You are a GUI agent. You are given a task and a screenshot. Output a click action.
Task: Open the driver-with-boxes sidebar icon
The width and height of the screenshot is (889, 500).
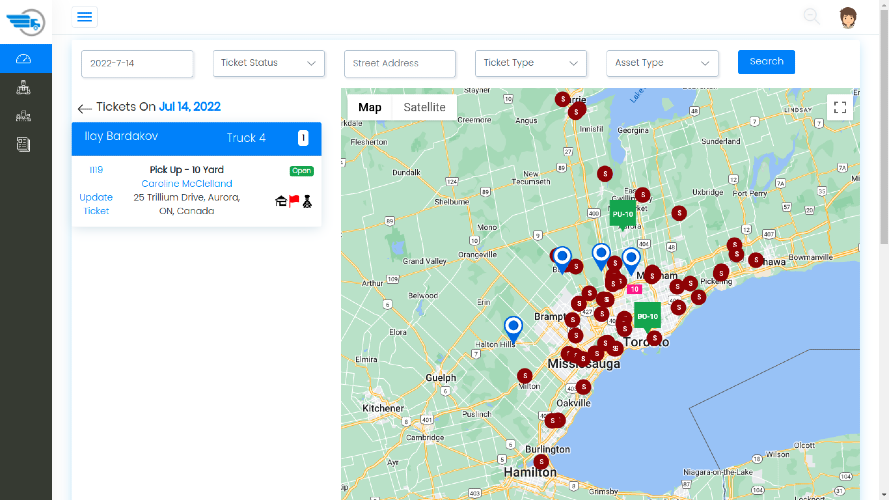[x=23, y=87]
